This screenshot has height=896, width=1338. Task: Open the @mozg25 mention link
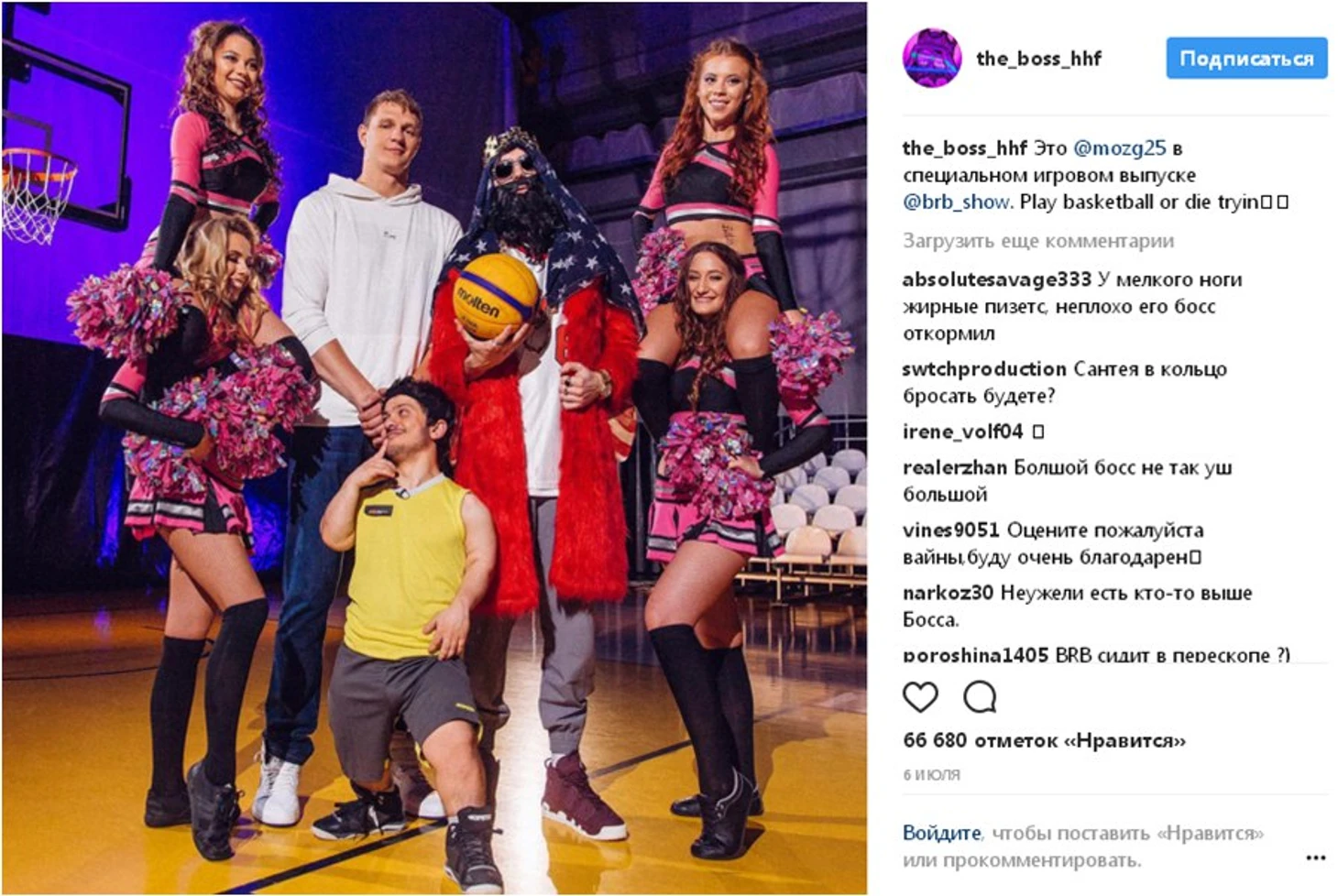pos(1119,148)
